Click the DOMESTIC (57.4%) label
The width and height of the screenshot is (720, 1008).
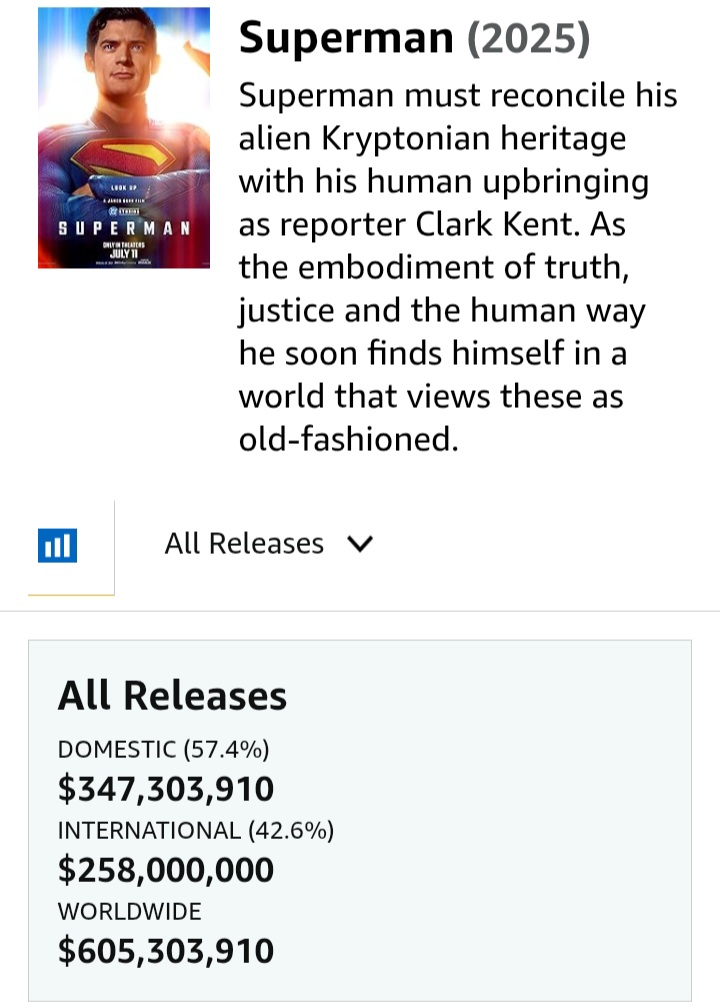[163, 750]
